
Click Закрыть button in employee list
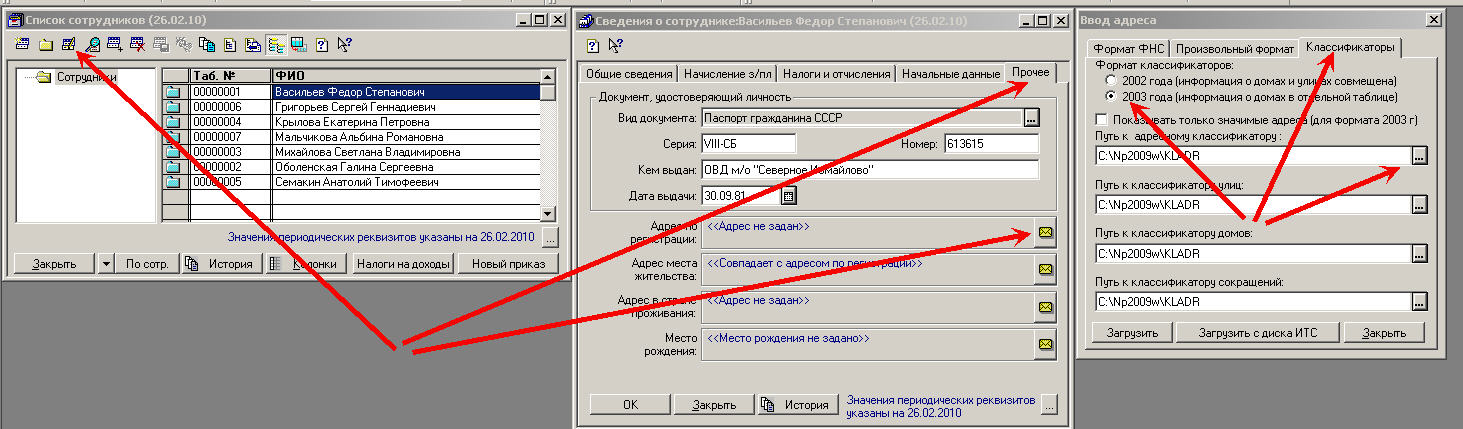tap(54, 264)
